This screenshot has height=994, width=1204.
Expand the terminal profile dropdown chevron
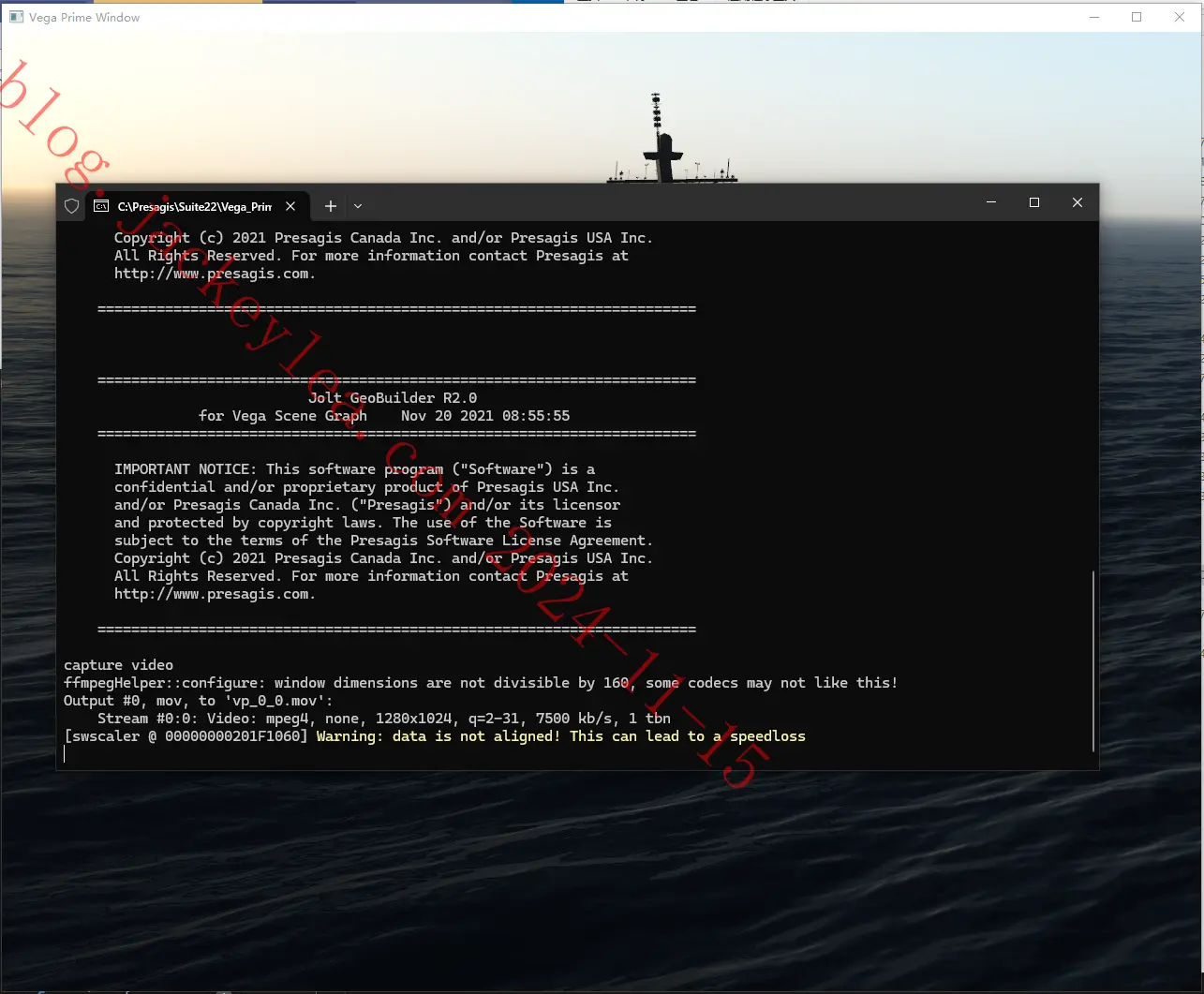pos(358,206)
